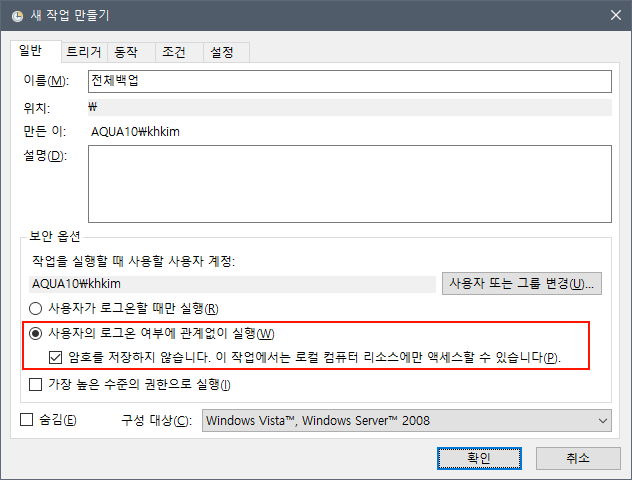Click the 위치 location field
This screenshot has width=632, height=480.
point(349,107)
